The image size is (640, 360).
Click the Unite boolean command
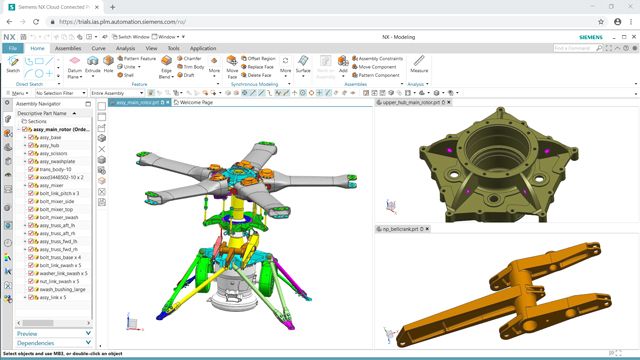(x=127, y=67)
